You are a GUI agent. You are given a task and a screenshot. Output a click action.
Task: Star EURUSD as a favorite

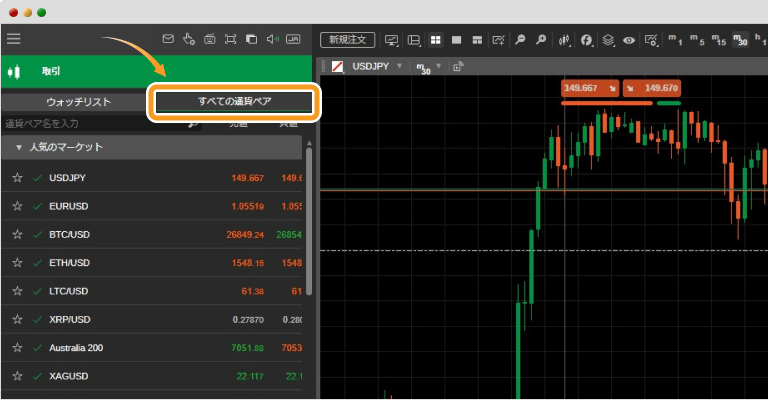click(x=18, y=206)
